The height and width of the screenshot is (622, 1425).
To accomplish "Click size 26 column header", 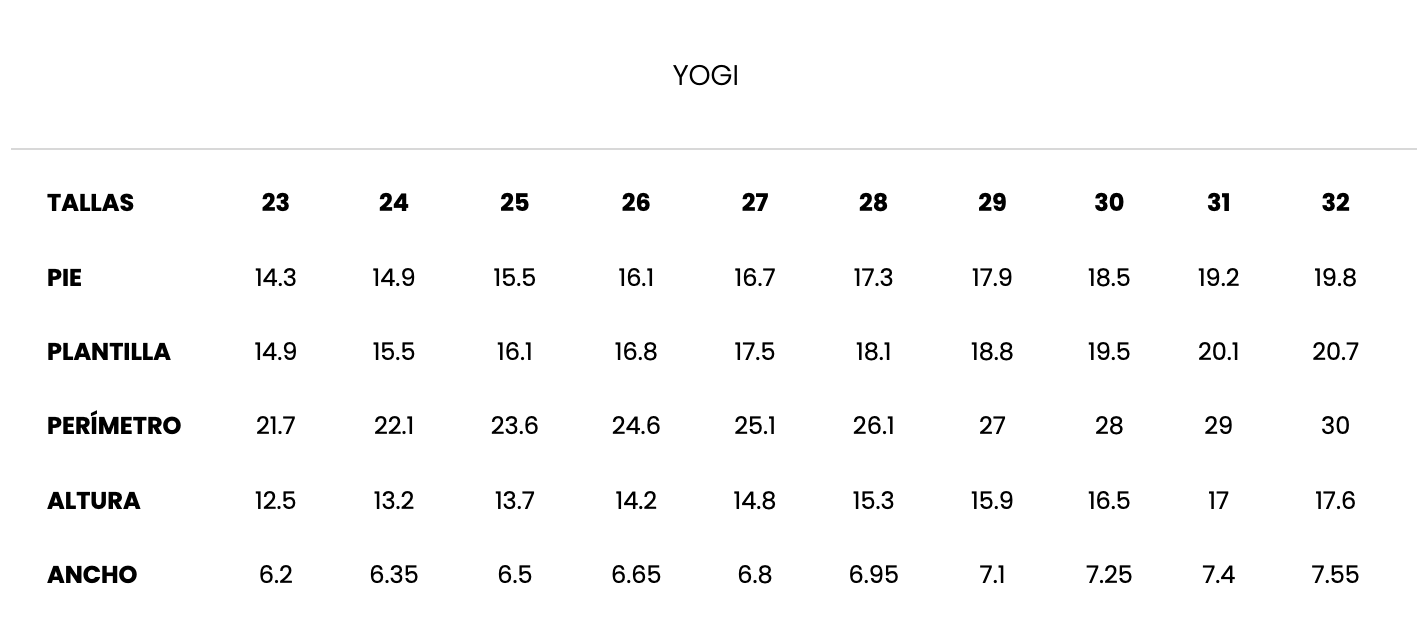I will coord(635,203).
